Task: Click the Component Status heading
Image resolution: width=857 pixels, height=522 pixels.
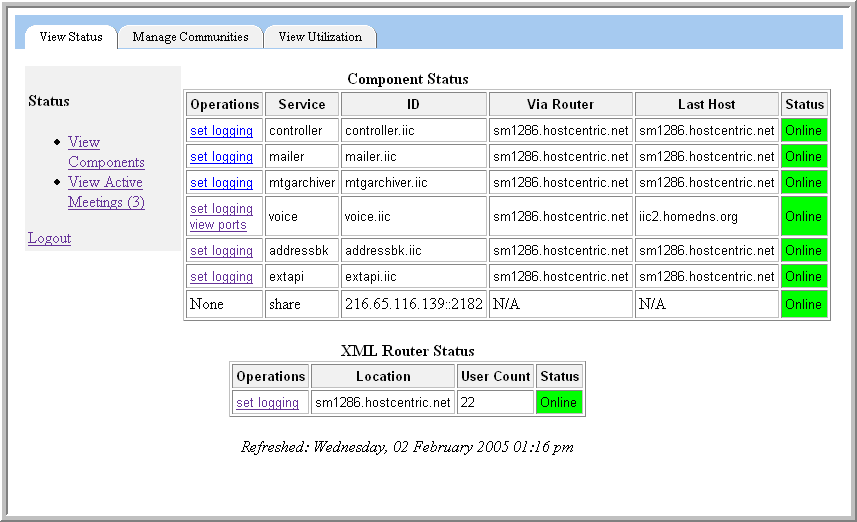Action: [408, 79]
